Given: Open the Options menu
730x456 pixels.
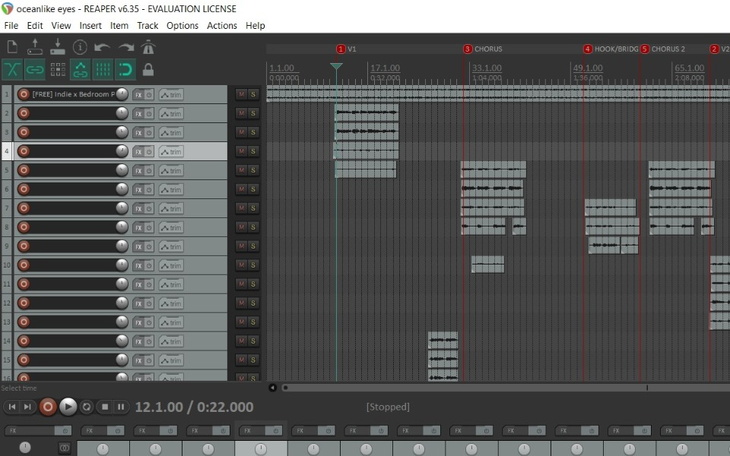Looking at the screenshot, I should 182,25.
